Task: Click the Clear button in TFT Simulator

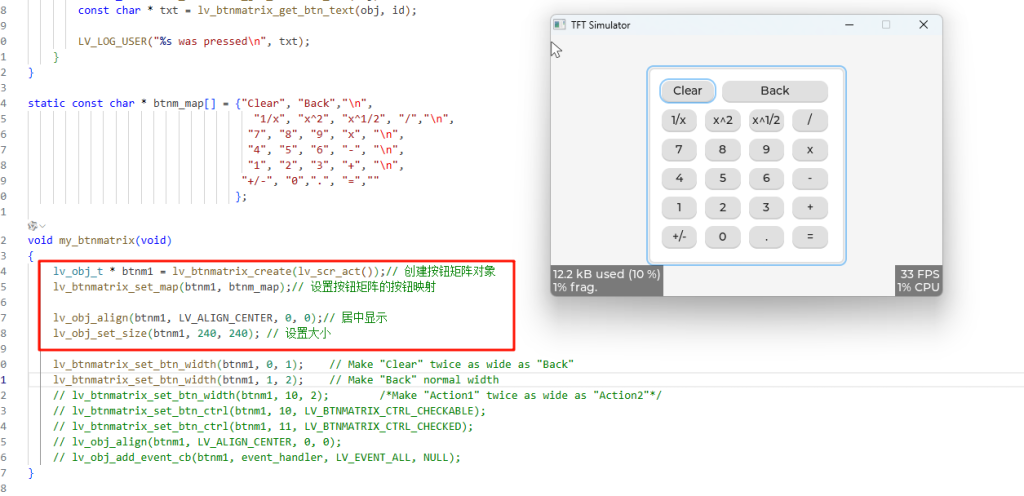Action: pyautogui.click(x=688, y=91)
